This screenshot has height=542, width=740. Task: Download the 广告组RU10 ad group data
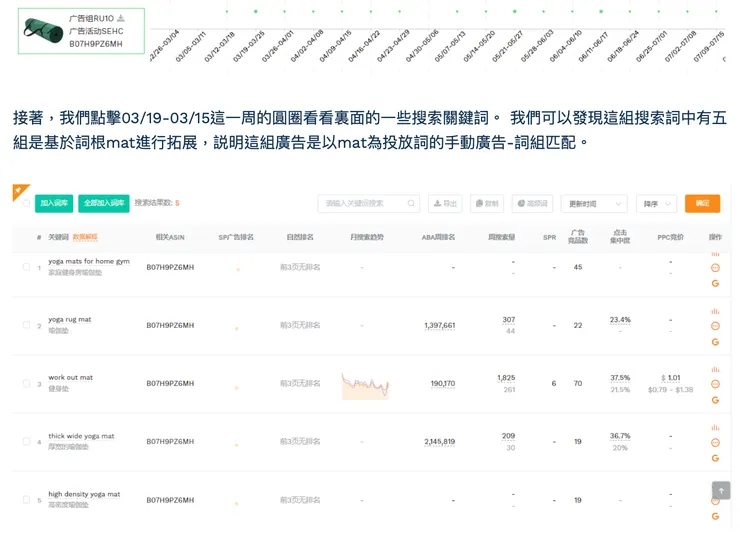(x=121, y=18)
